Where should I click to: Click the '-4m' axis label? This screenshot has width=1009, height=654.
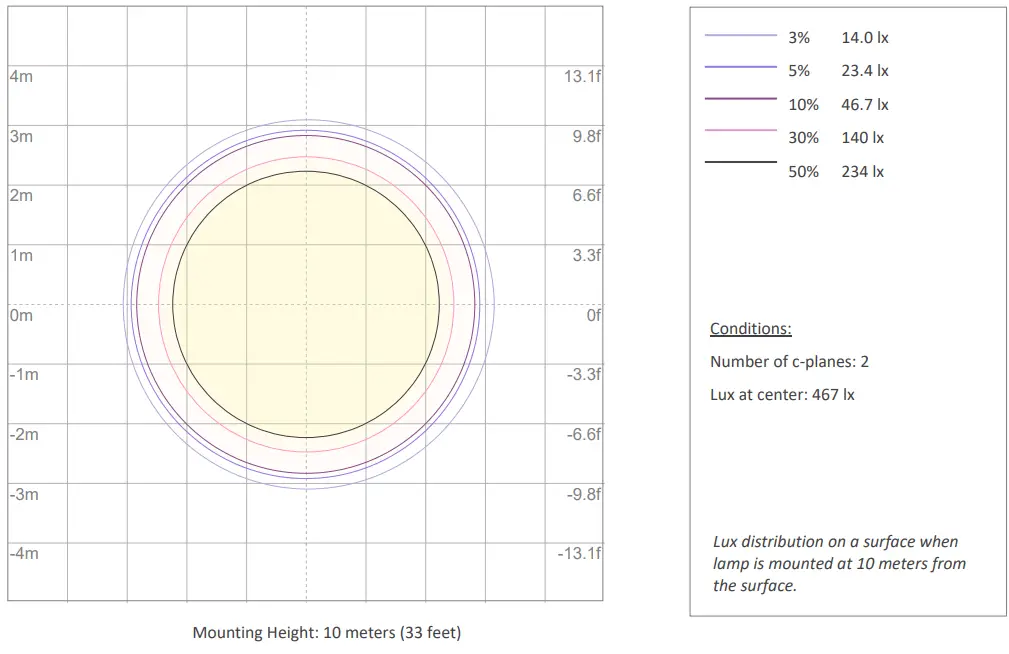24,554
